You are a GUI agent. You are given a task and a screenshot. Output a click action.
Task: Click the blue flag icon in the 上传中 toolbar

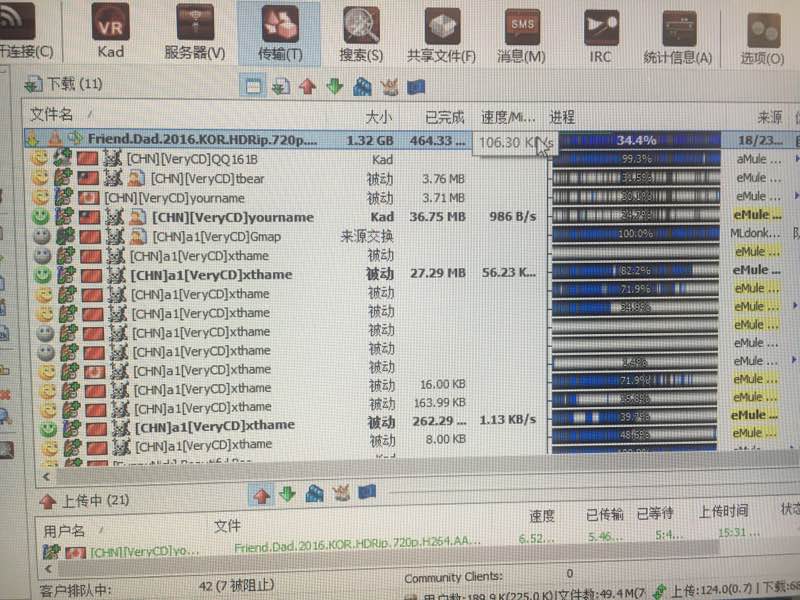coord(367,492)
